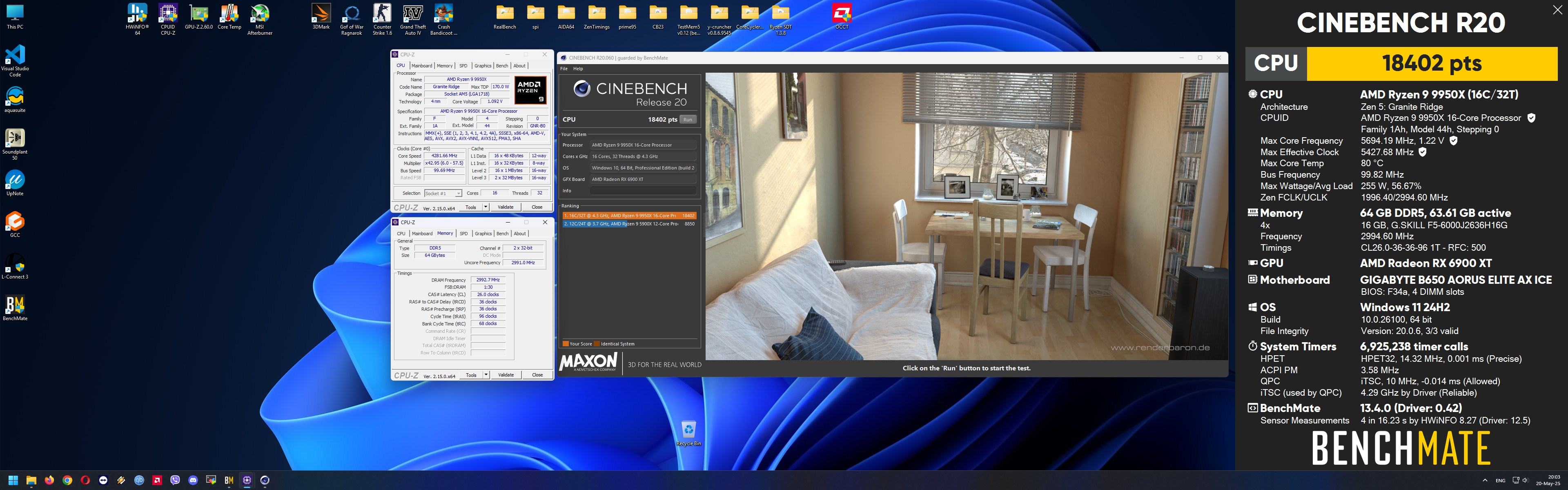Image resolution: width=1568 pixels, height=490 pixels.
Task: Select the RealBench folder
Action: click(x=505, y=17)
